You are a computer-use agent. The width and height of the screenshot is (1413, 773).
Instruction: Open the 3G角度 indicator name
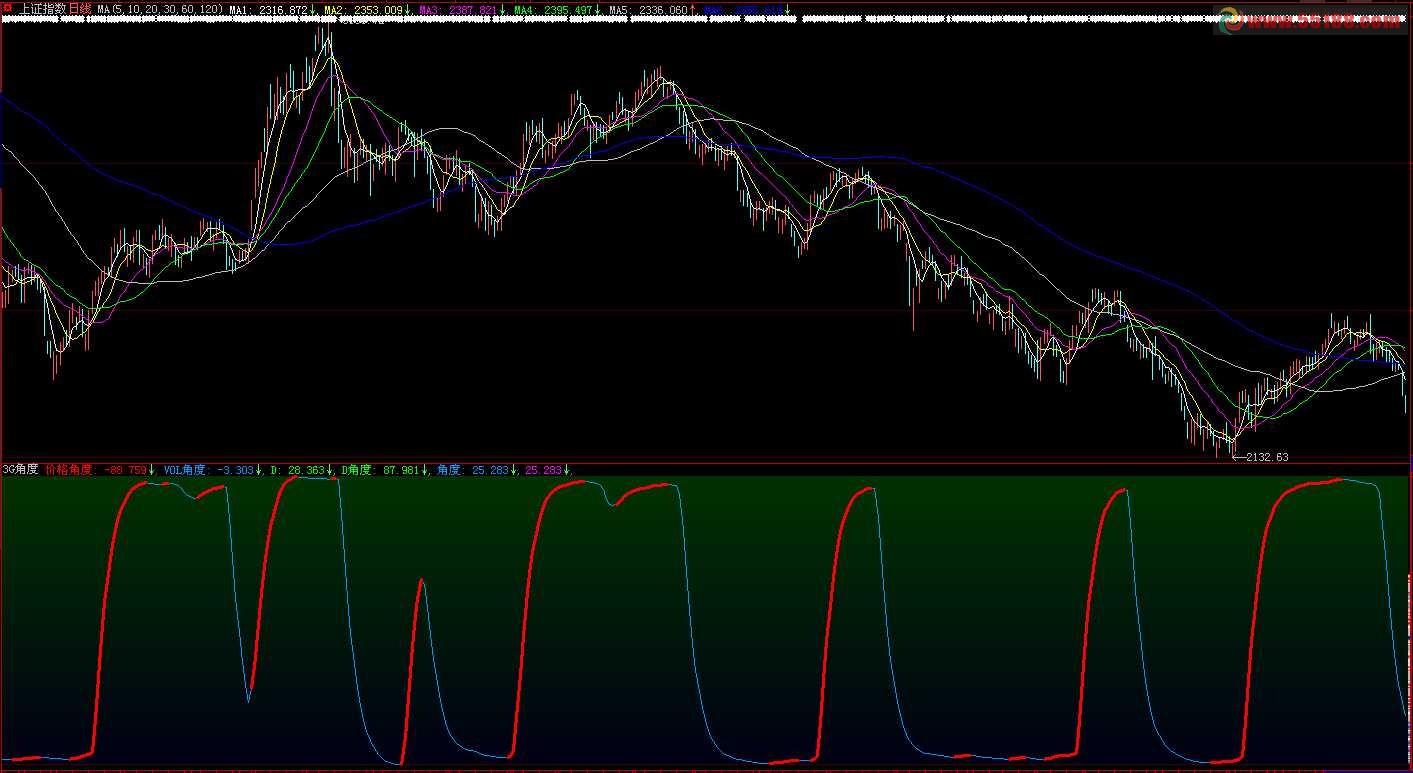(x=21, y=469)
